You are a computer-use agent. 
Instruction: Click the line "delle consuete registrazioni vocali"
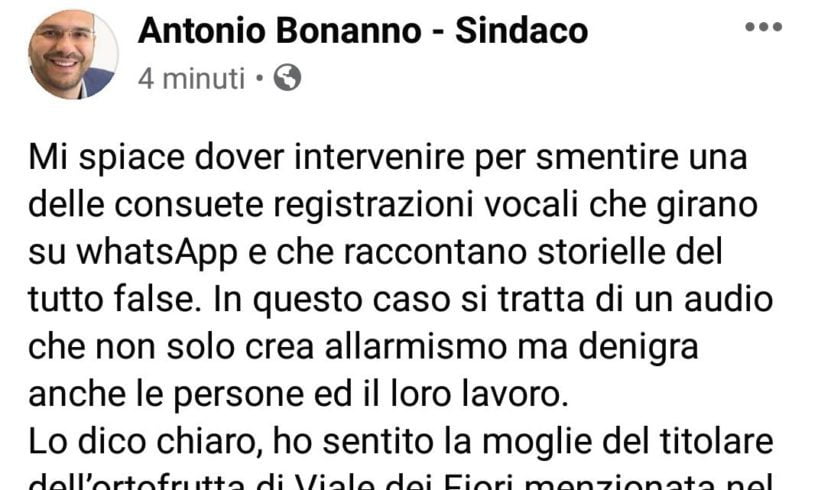click(393, 205)
